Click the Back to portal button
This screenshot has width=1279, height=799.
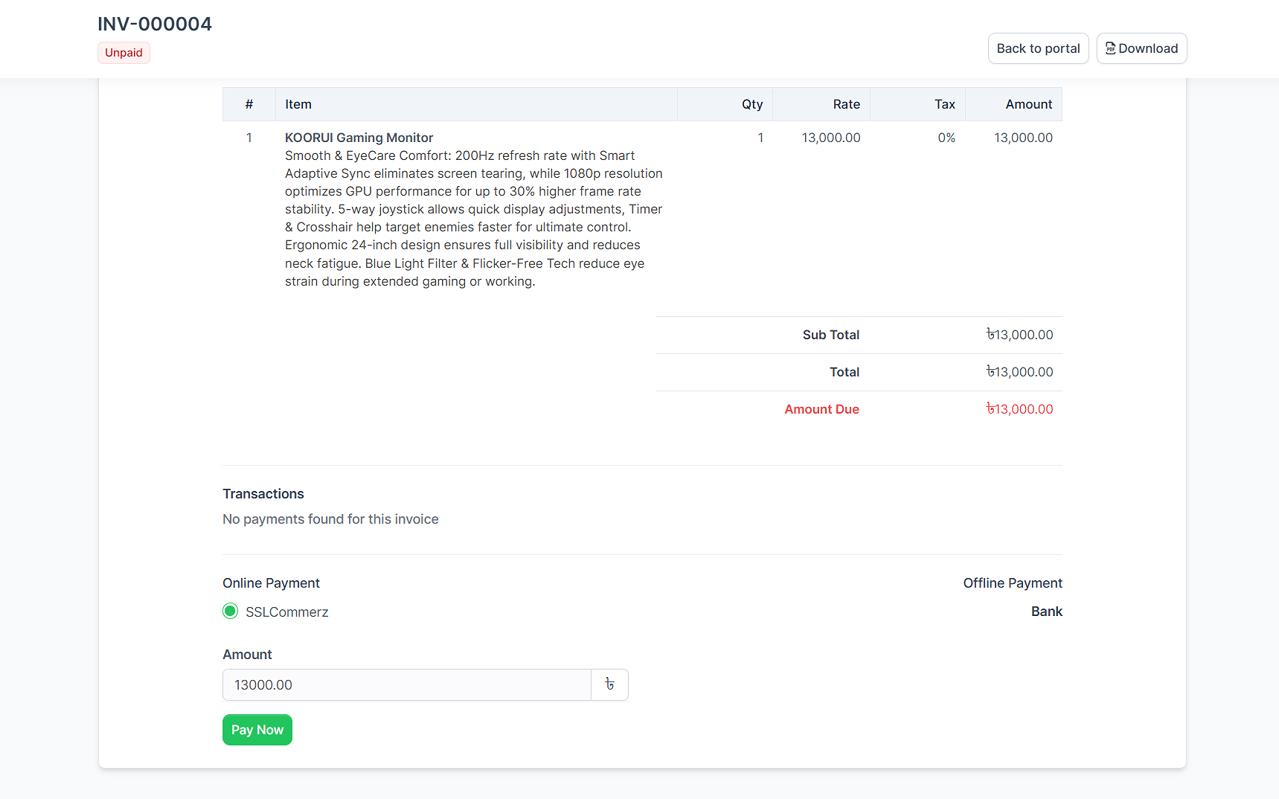(1038, 48)
